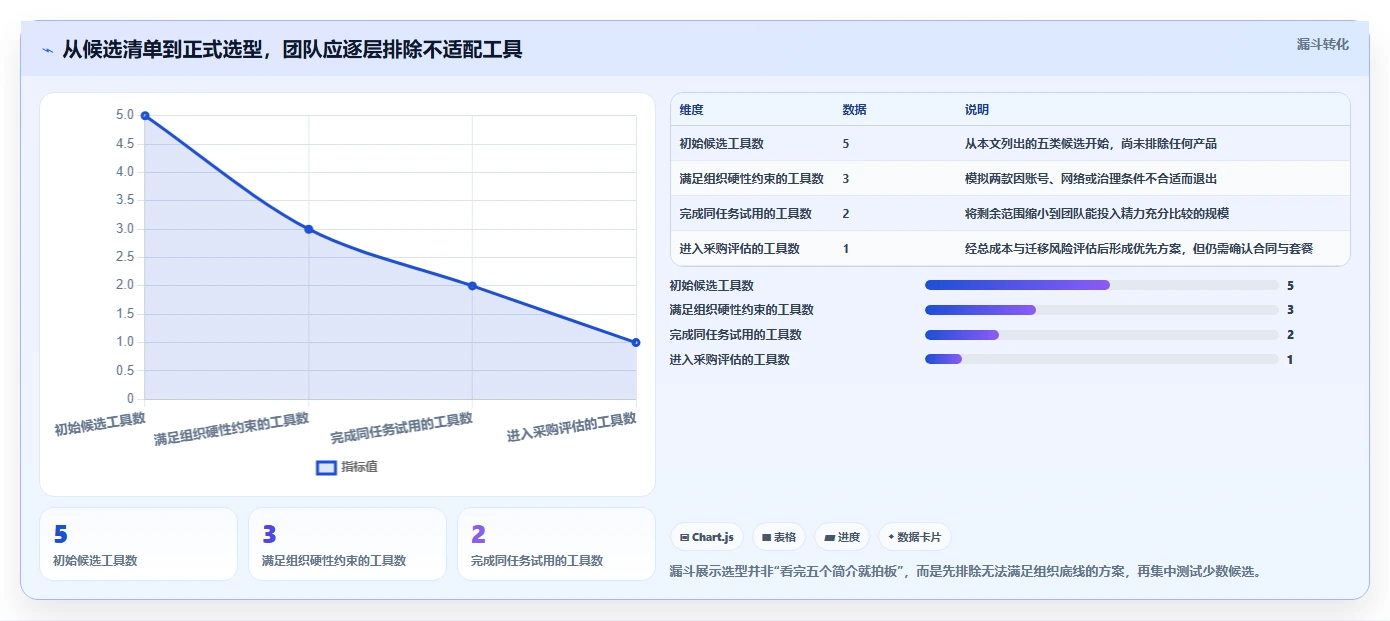The width and height of the screenshot is (1390, 621).
Task: Click the 说明 column header
Action: 977,110
